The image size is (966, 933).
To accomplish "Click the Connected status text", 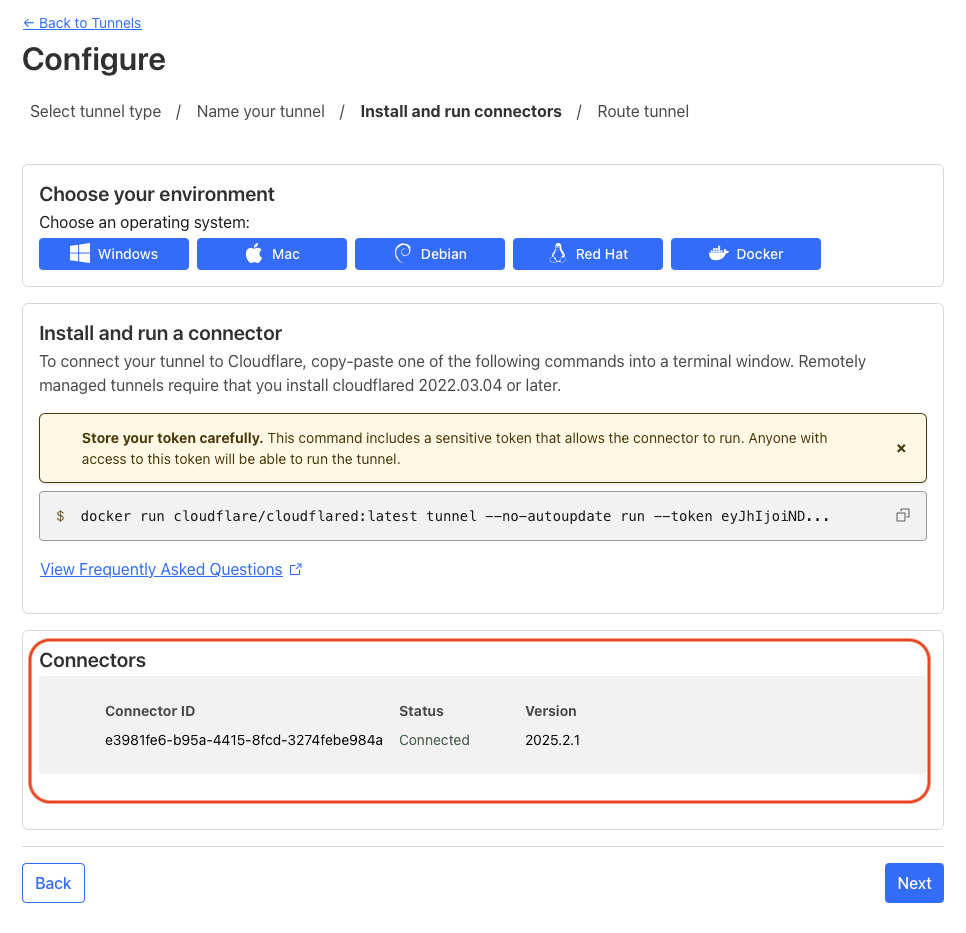I will 434,740.
